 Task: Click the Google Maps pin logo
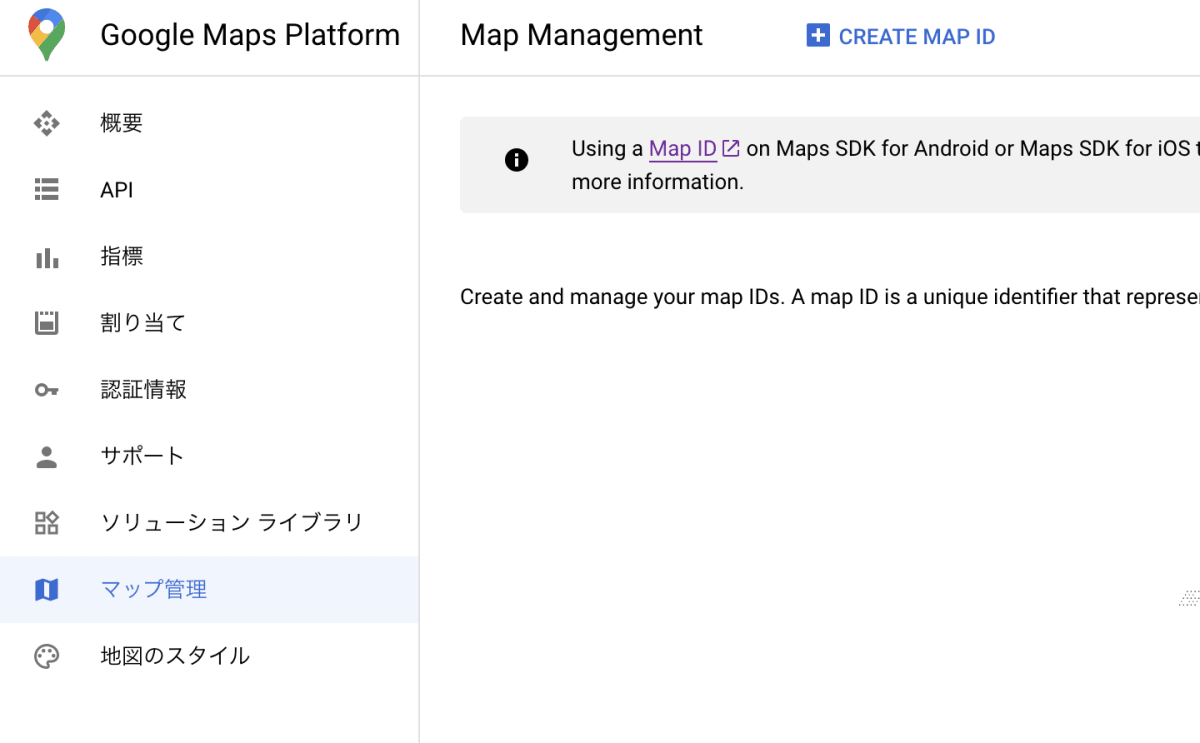(x=47, y=35)
